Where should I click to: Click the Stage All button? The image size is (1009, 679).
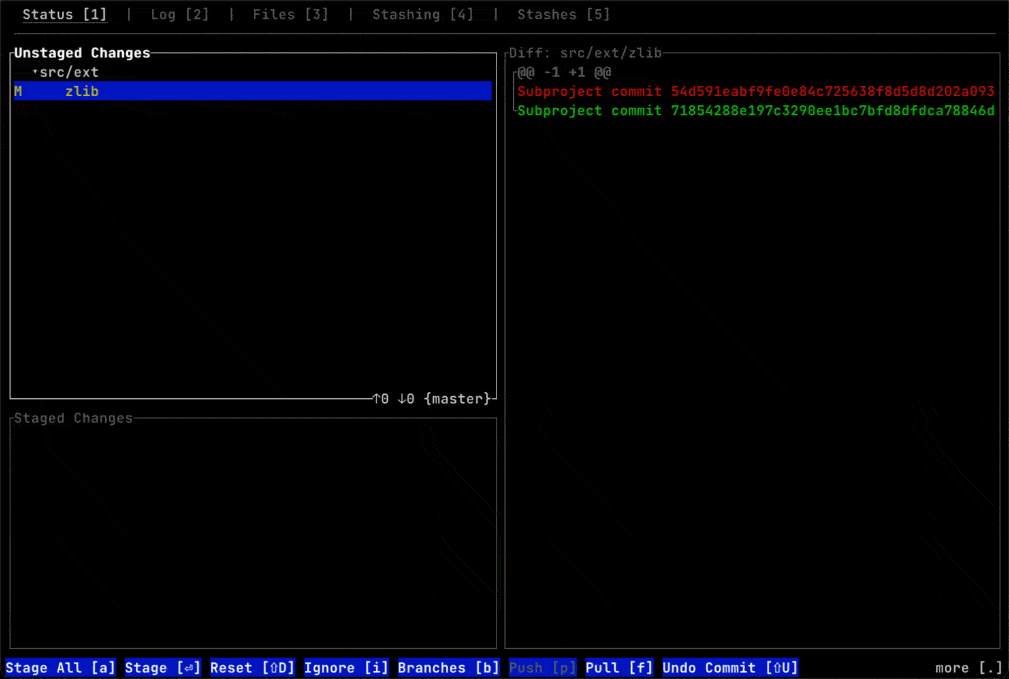coord(60,667)
